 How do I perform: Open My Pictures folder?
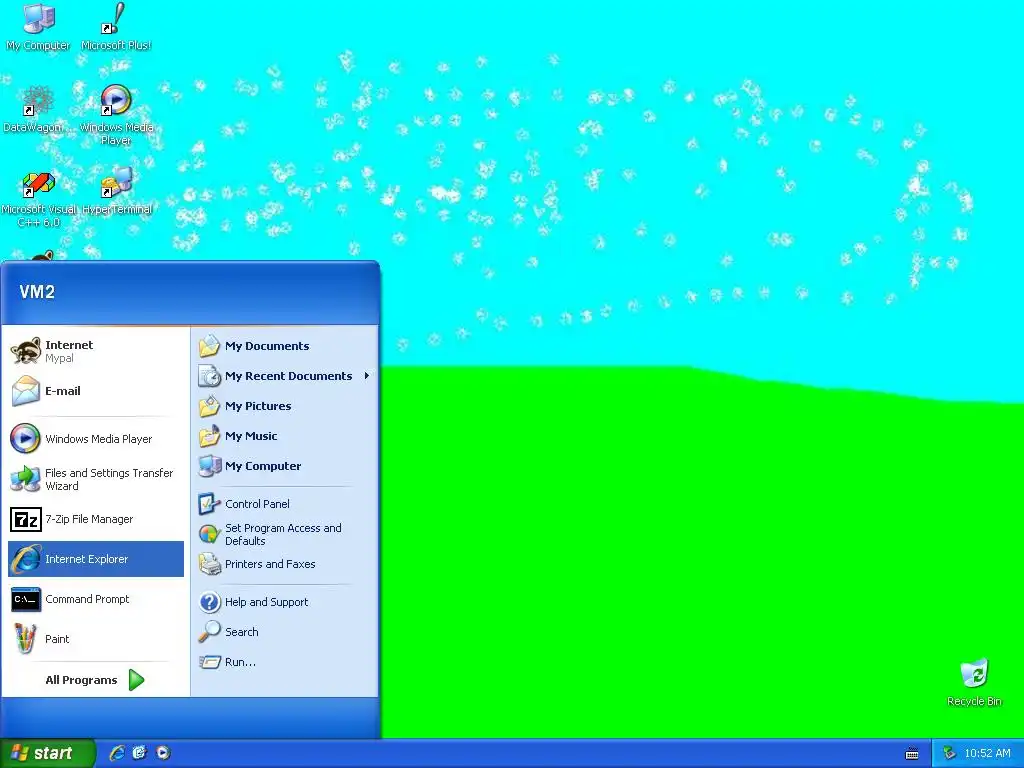285,406
